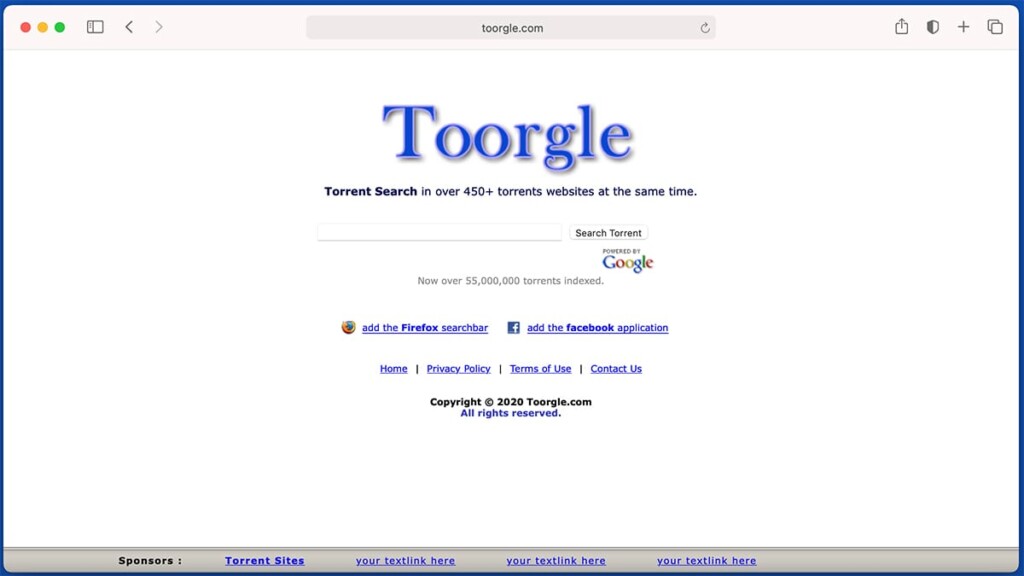
Task: Click the Firefox logo icon
Action: coord(349,327)
